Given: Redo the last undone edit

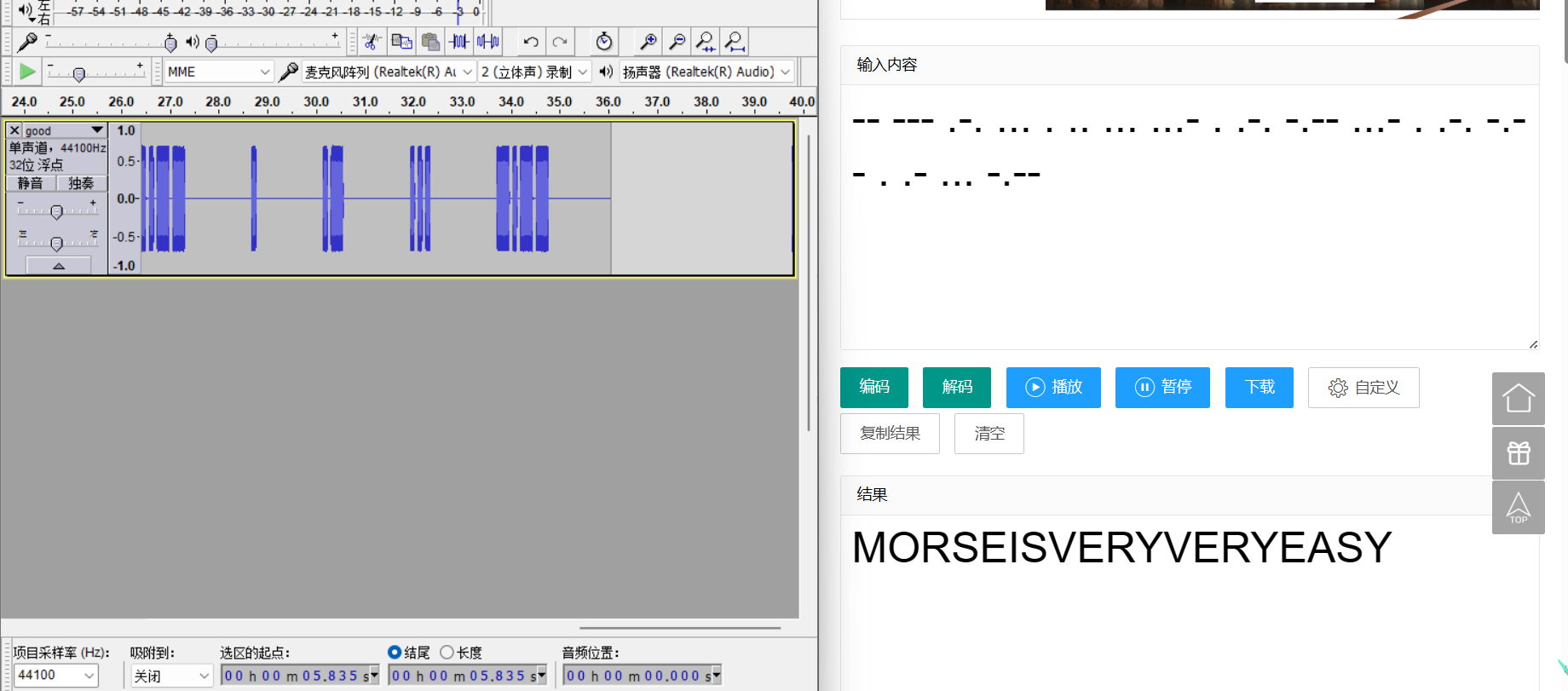Looking at the screenshot, I should tap(560, 42).
